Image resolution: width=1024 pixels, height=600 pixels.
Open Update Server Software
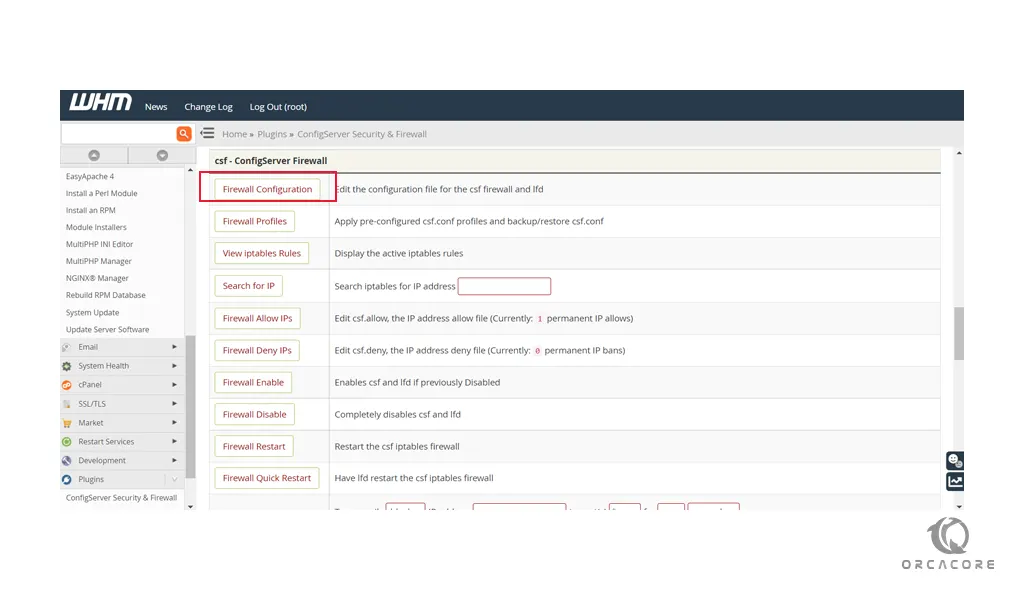[x=107, y=330]
